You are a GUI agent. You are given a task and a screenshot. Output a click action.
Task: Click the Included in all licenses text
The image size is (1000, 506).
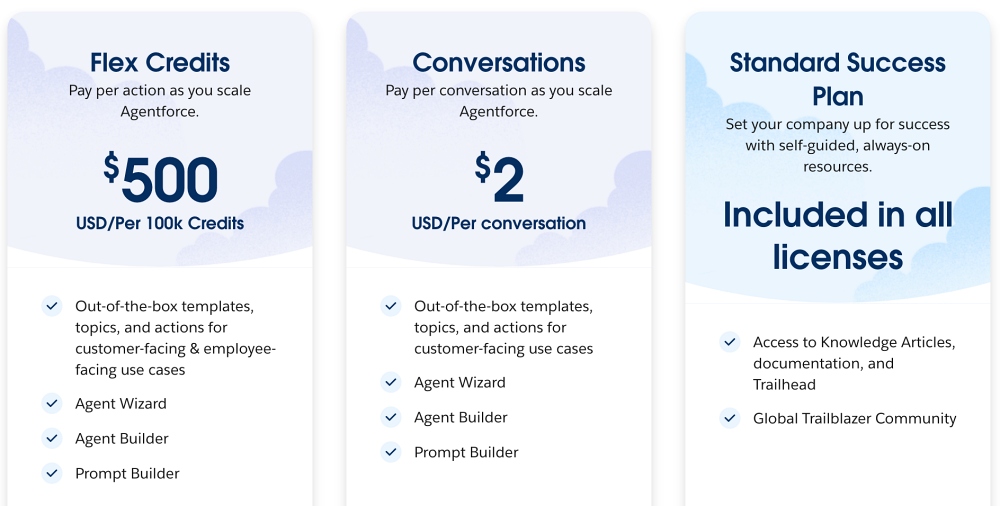point(837,235)
